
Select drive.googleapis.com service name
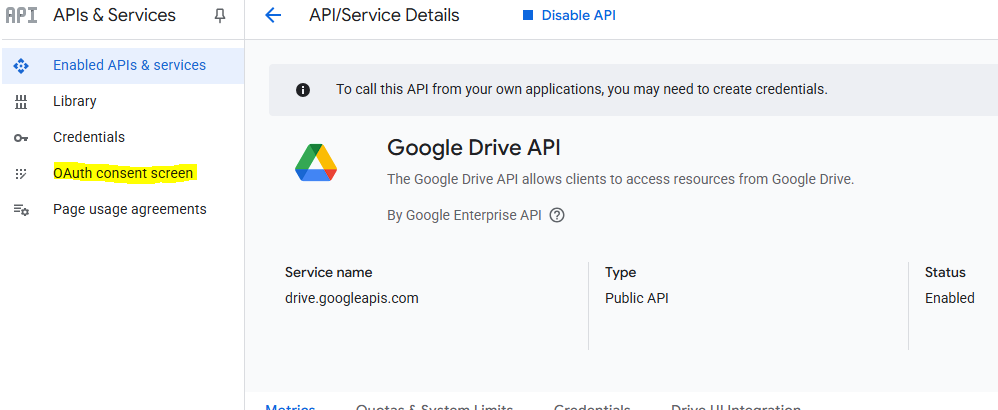pyautogui.click(x=352, y=298)
